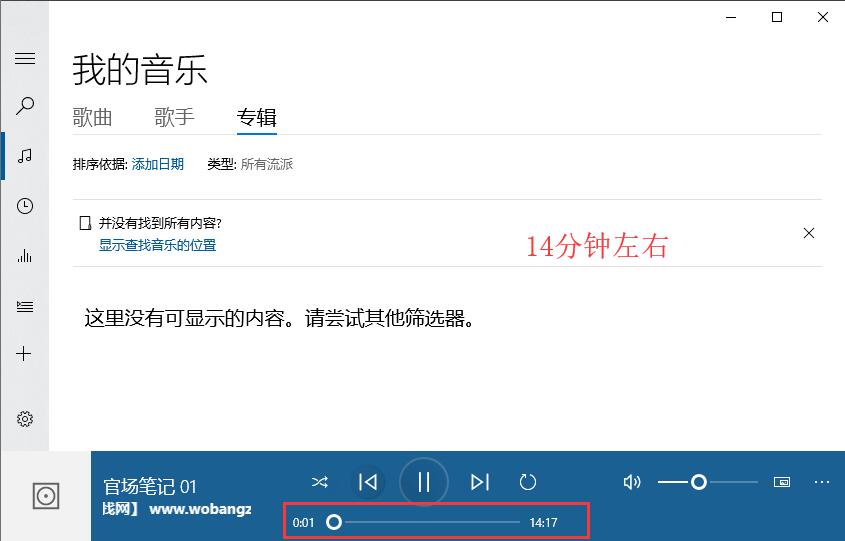Open more options ellipsis in player bar

click(822, 482)
